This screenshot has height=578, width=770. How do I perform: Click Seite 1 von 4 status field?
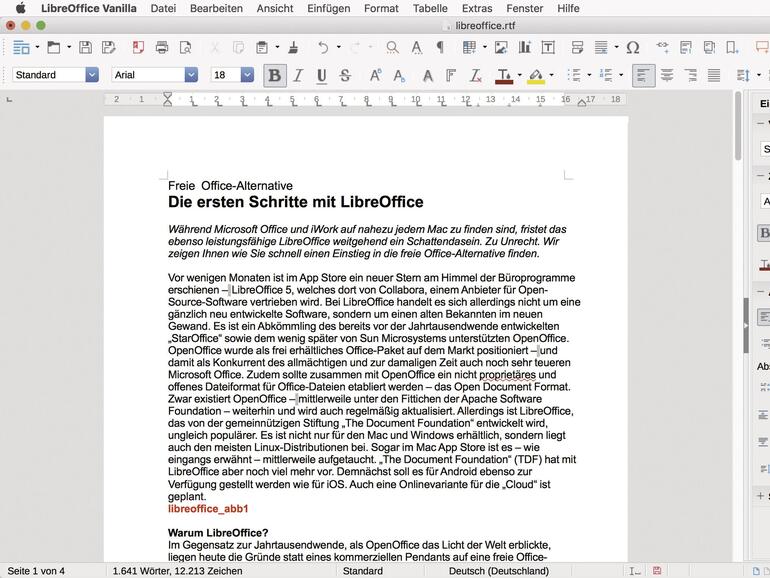tap(36, 571)
